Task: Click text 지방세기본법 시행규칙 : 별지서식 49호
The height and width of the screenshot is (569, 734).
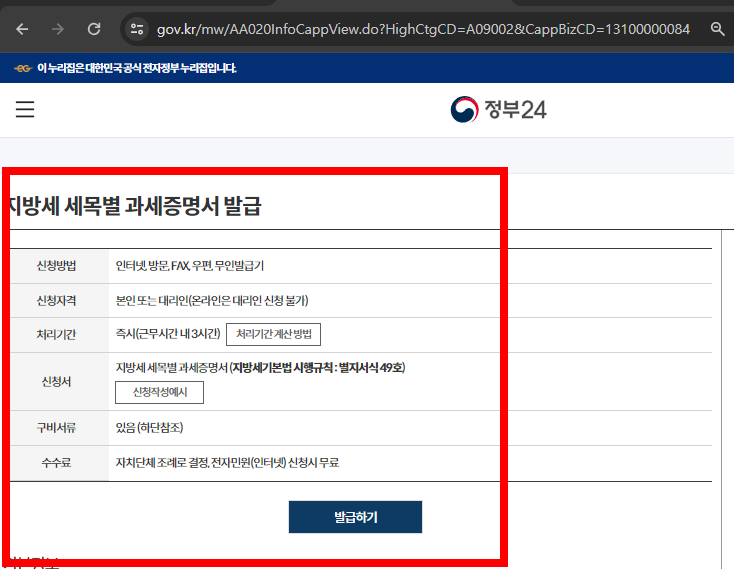Action: click(x=318, y=368)
